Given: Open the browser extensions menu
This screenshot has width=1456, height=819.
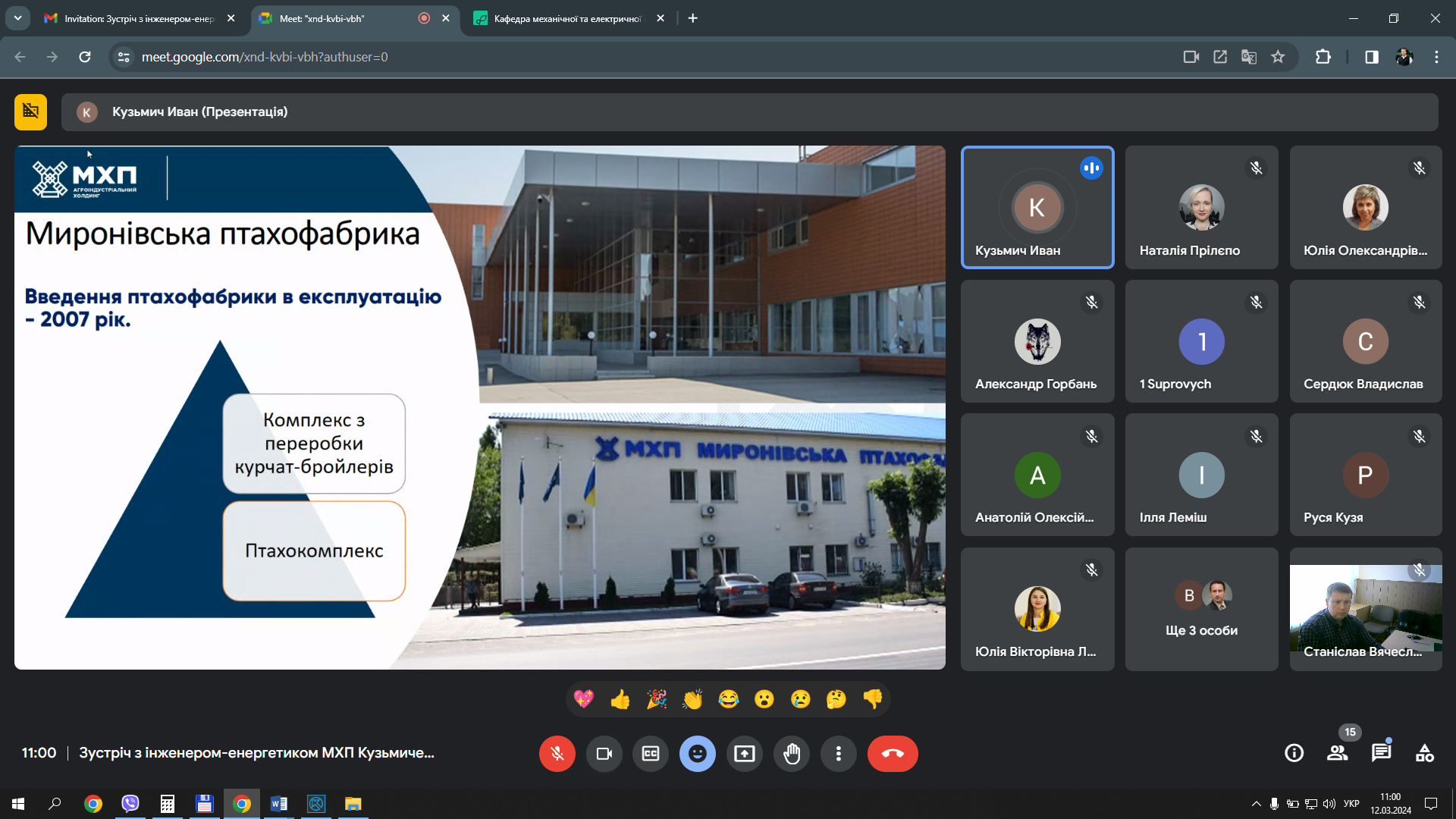Looking at the screenshot, I should [x=1323, y=57].
